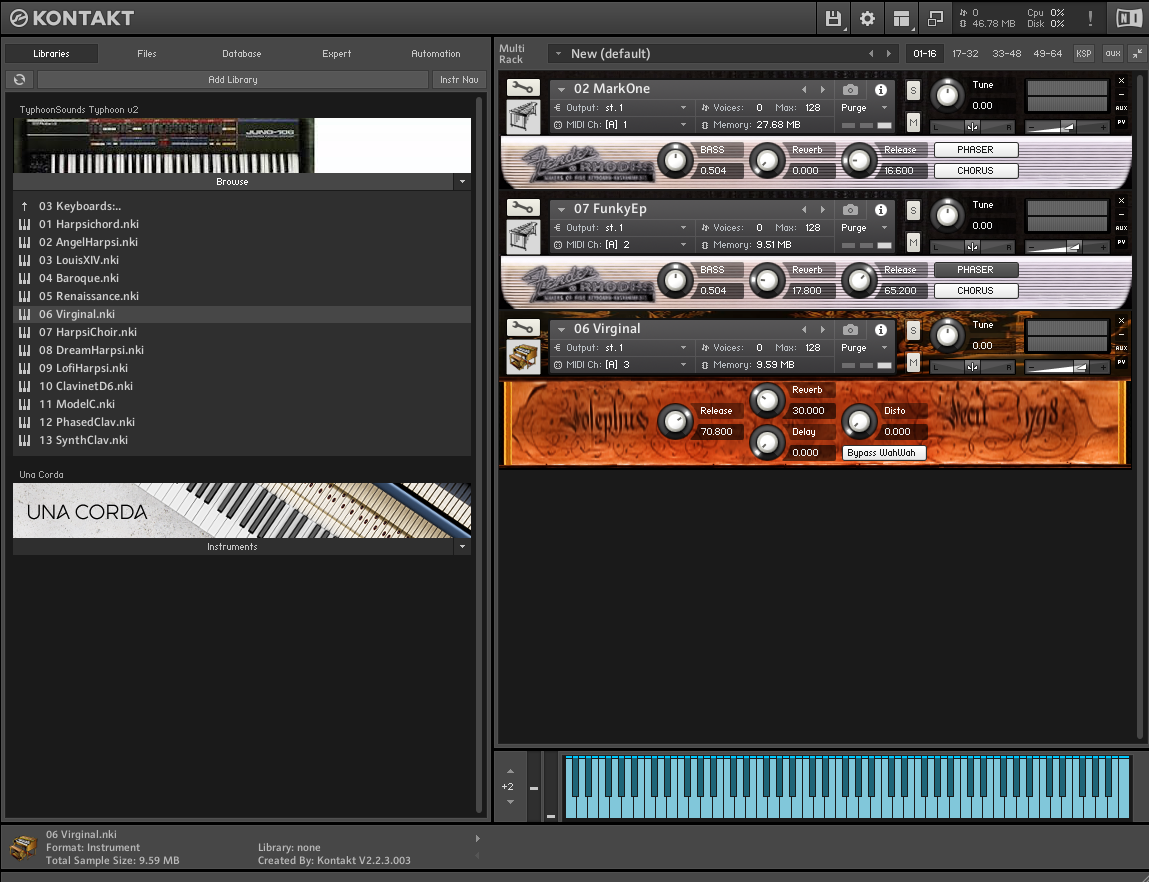This screenshot has height=882, width=1149.
Task: Click the minimized view window icon
Action: click(935, 18)
